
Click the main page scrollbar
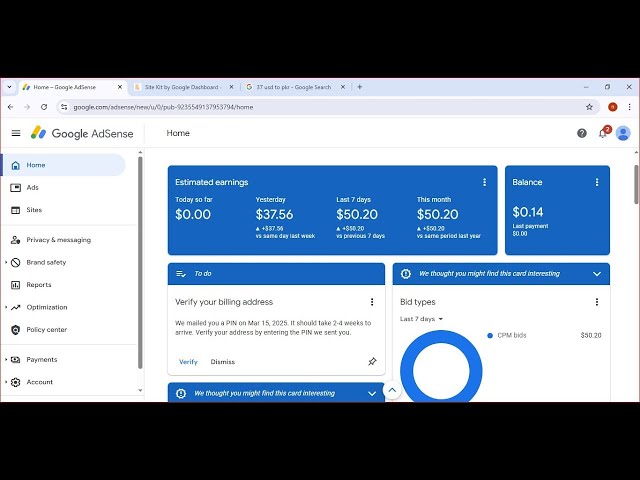pos(636,184)
